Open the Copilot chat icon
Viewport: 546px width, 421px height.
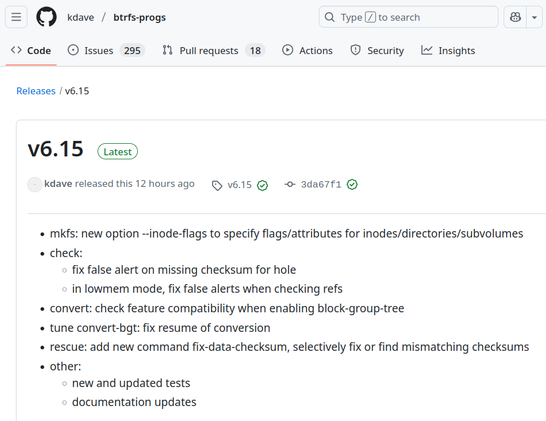pyautogui.click(x=515, y=17)
